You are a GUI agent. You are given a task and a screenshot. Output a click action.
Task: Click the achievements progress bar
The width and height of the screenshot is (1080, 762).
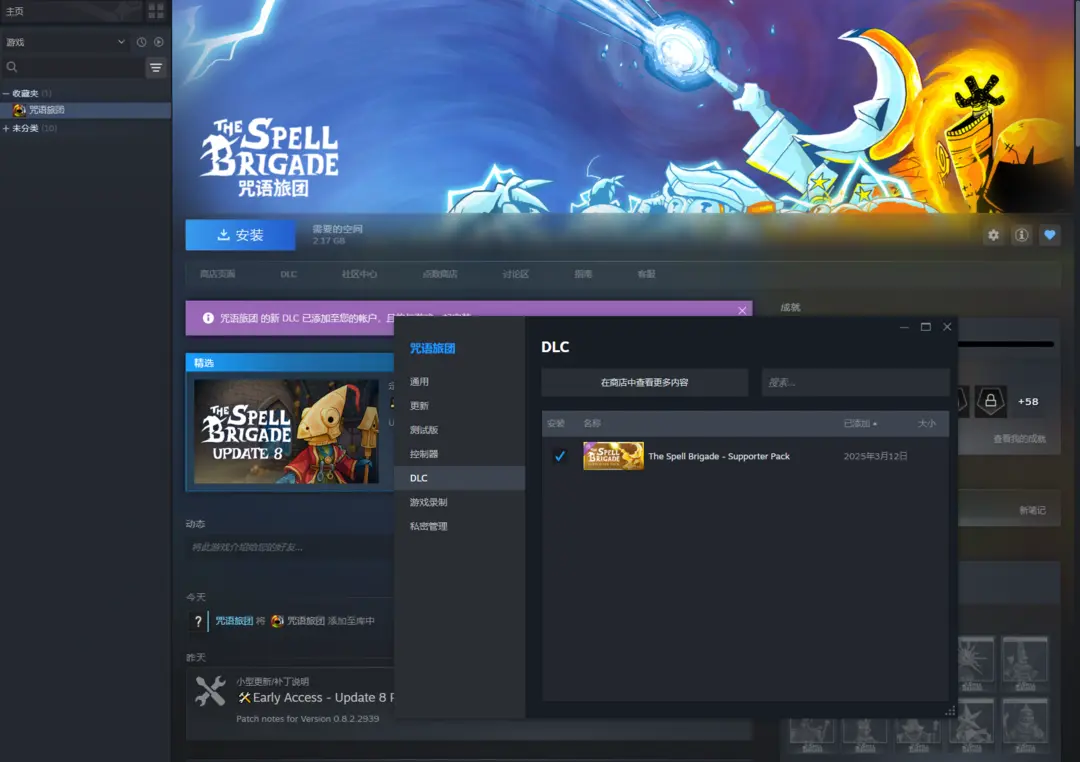1006,344
